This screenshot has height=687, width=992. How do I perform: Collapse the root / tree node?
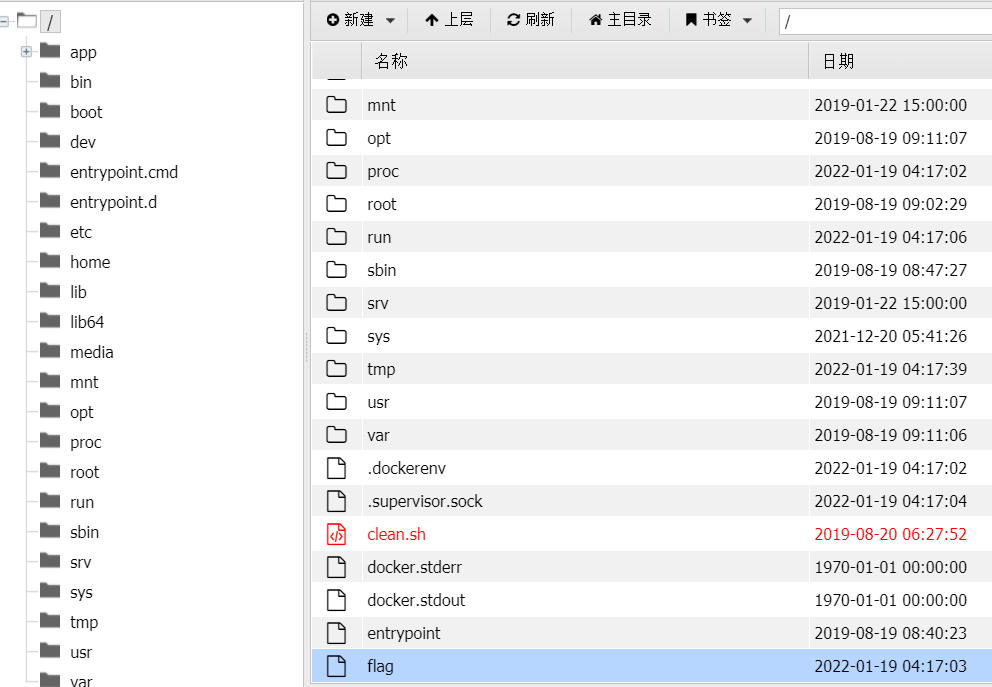[x=4, y=22]
